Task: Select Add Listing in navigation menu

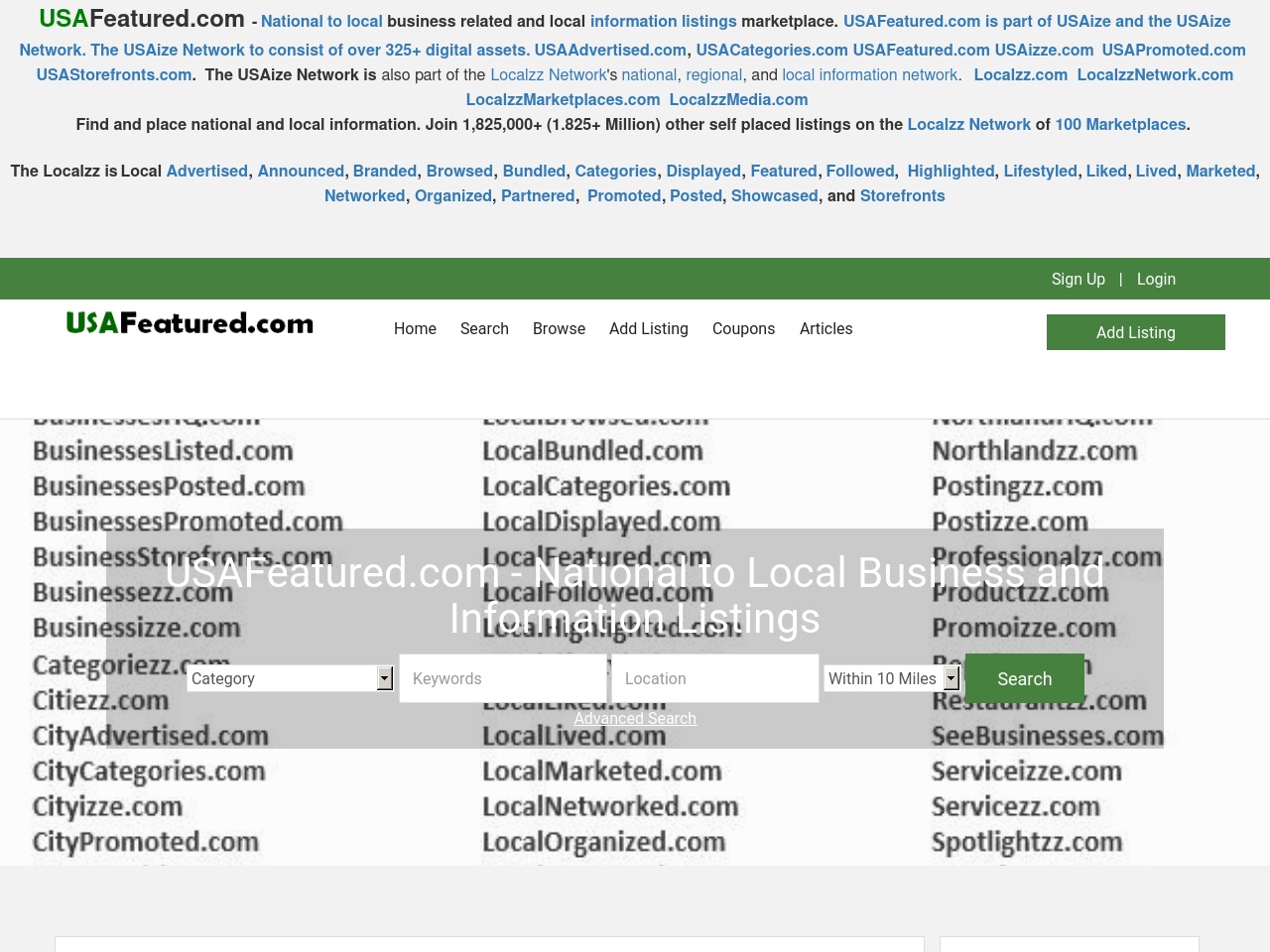Action: (x=649, y=328)
